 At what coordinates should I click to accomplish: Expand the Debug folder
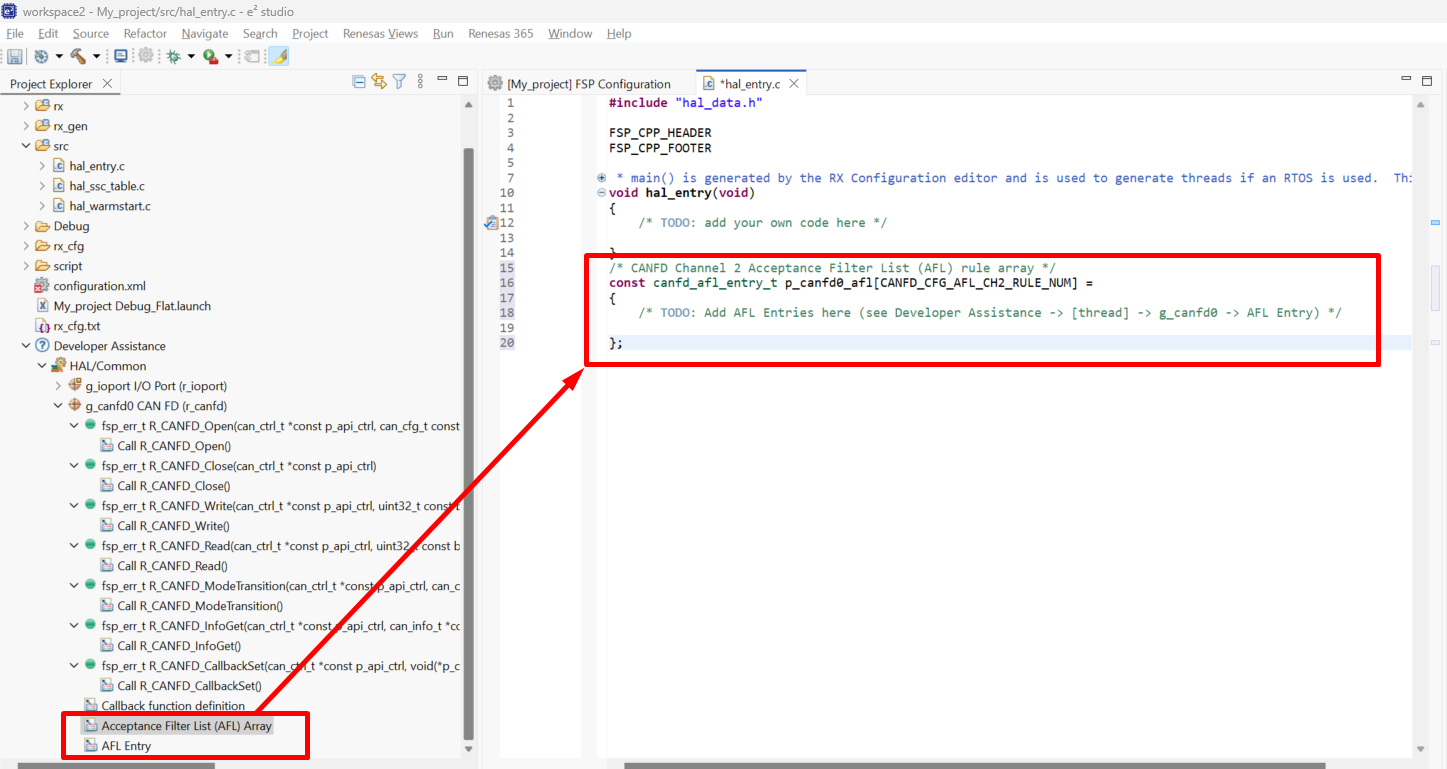coord(26,226)
